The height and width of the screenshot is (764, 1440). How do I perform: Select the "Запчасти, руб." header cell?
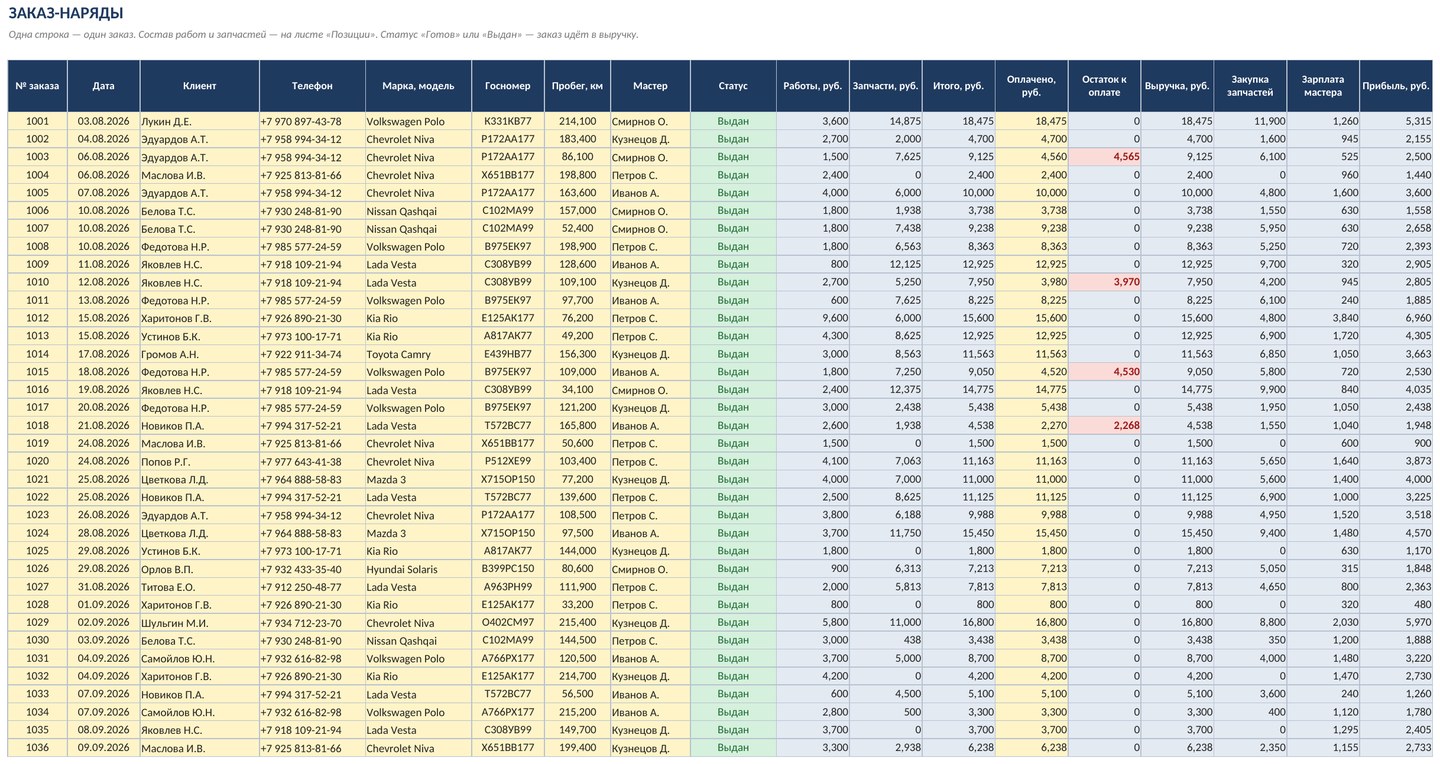(886, 86)
